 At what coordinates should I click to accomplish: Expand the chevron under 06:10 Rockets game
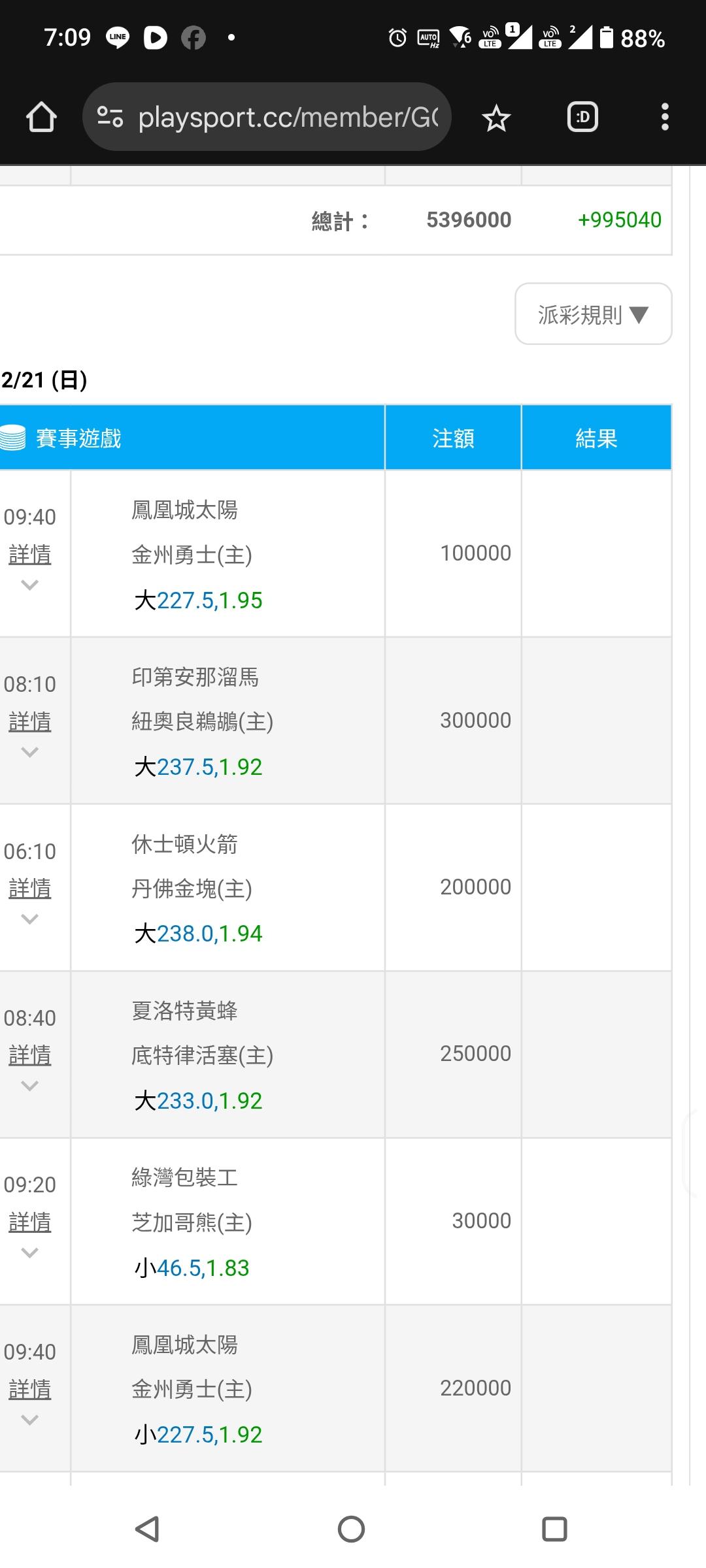point(29,919)
